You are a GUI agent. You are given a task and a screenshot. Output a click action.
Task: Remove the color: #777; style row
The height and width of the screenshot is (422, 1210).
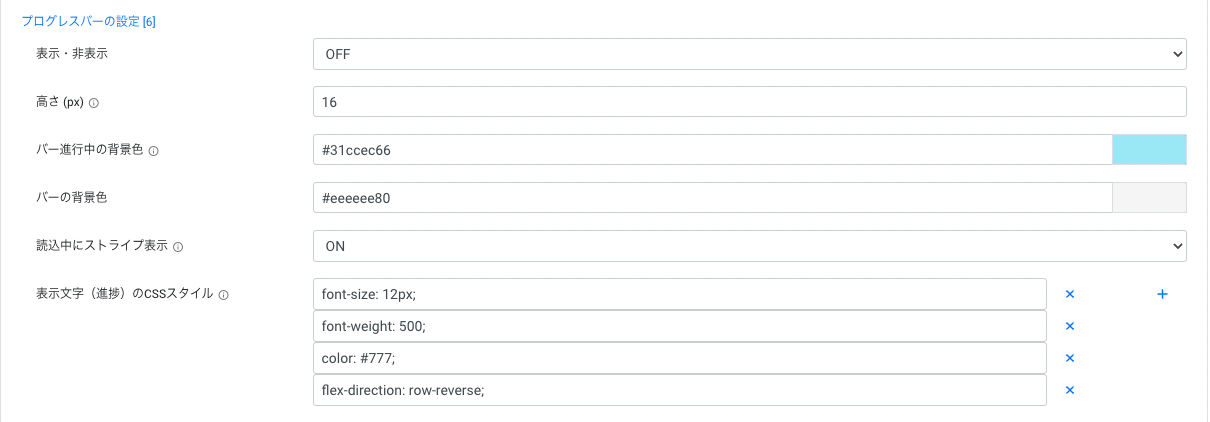pyautogui.click(x=1069, y=358)
